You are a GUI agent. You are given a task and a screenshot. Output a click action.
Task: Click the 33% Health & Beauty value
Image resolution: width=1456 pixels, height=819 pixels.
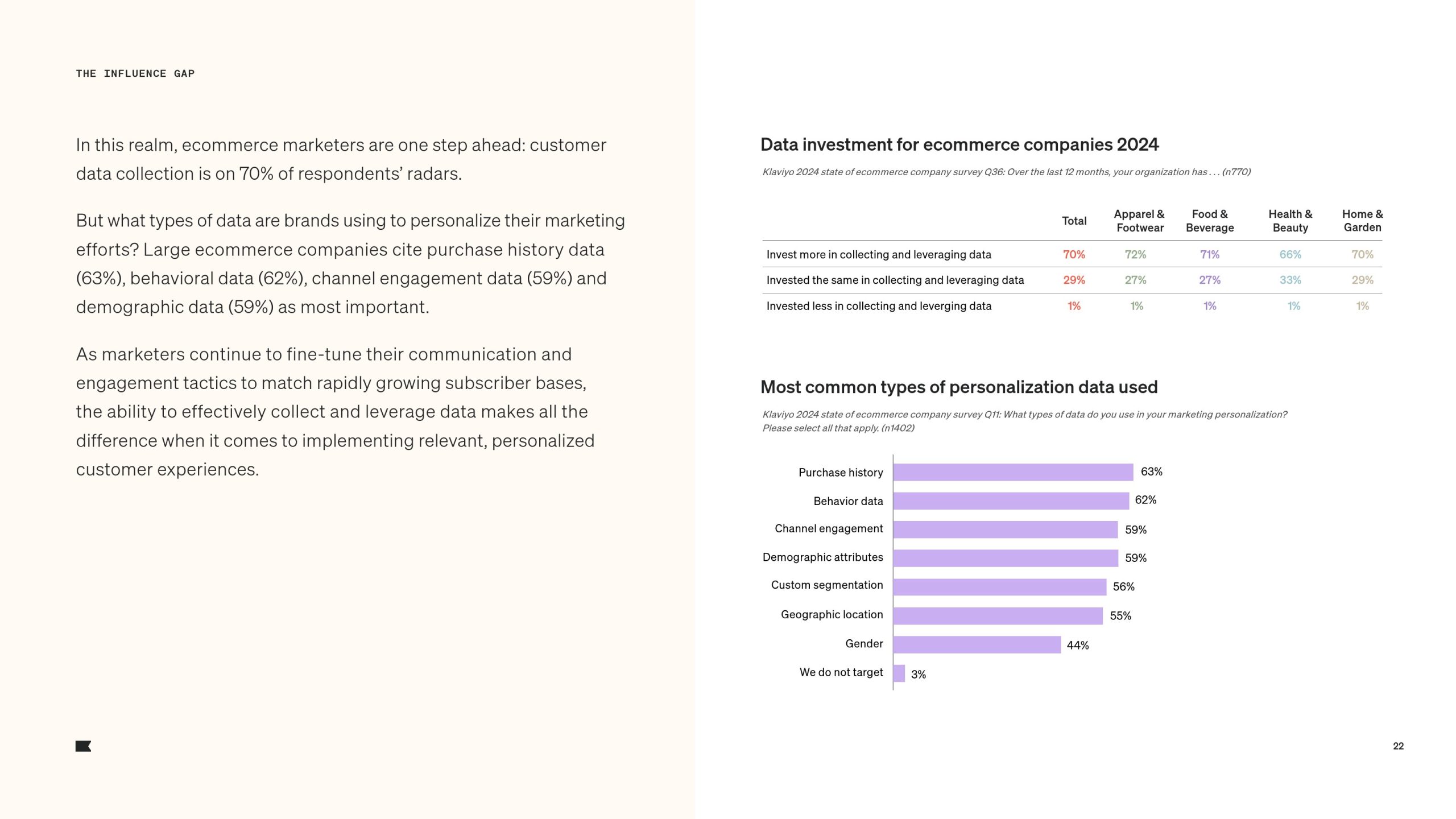tap(1290, 280)
